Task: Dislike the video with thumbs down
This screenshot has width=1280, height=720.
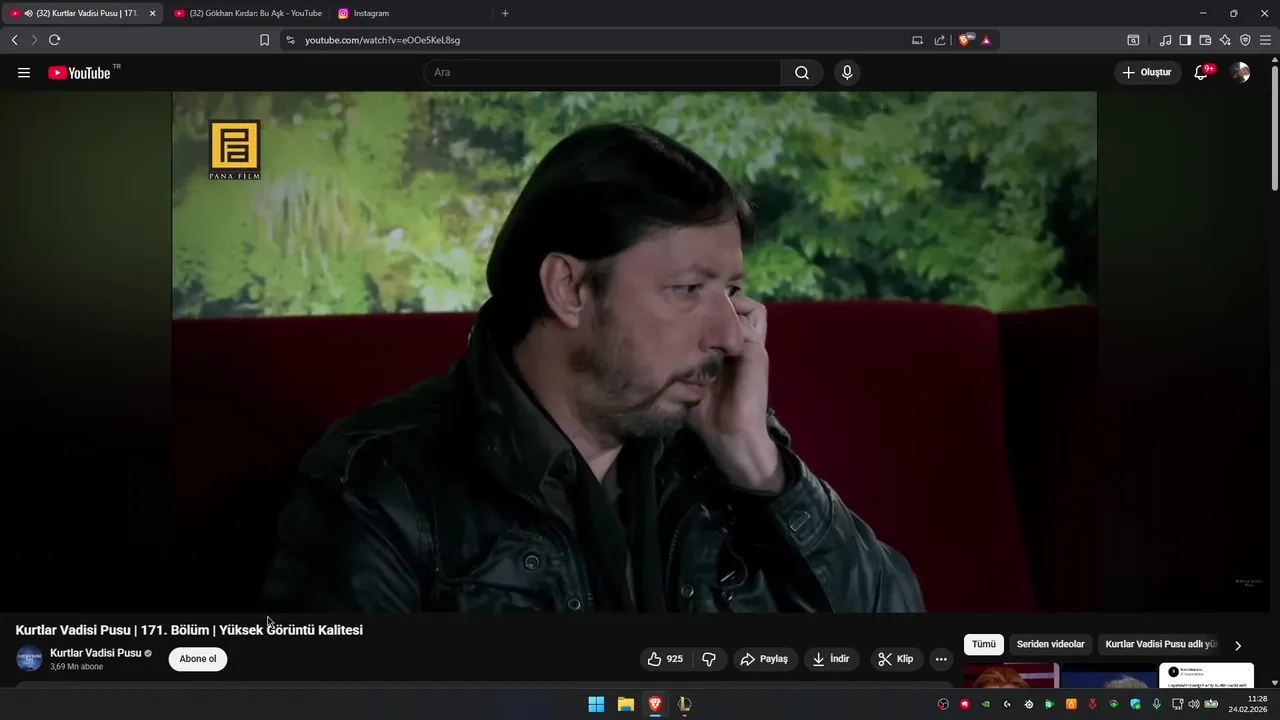Action: [709, 659]
